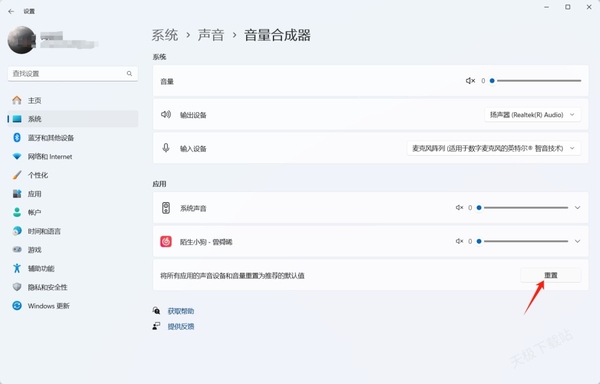
Task: Open the 提供反馈 link
Action: tap(181, 326)
